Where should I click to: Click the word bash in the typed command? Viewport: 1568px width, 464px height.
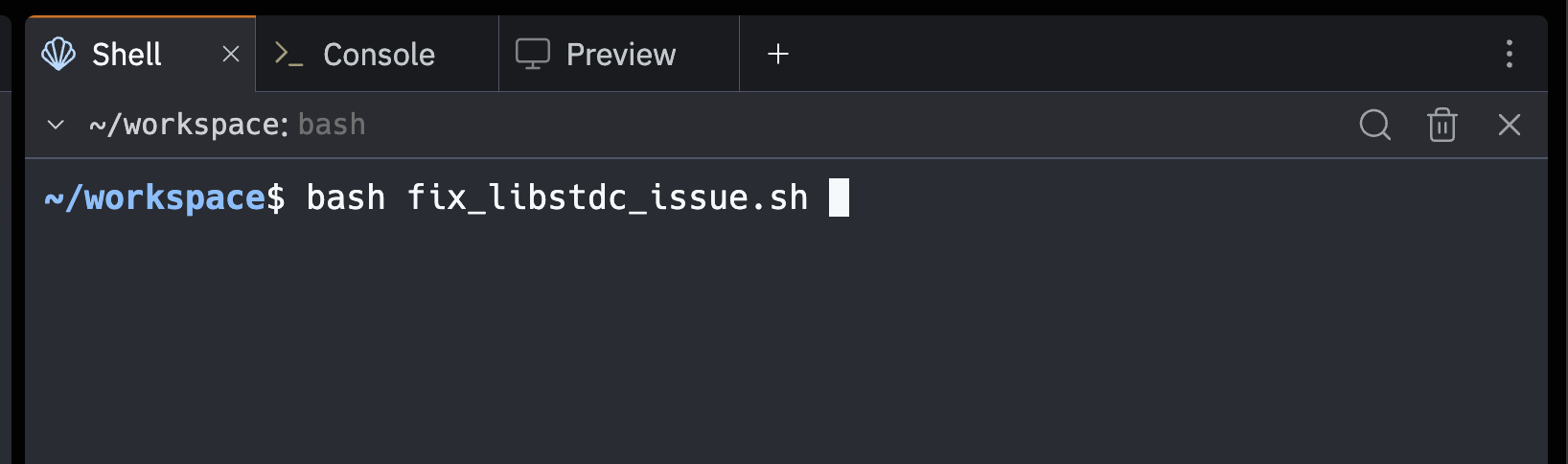(x=345, y=197)
